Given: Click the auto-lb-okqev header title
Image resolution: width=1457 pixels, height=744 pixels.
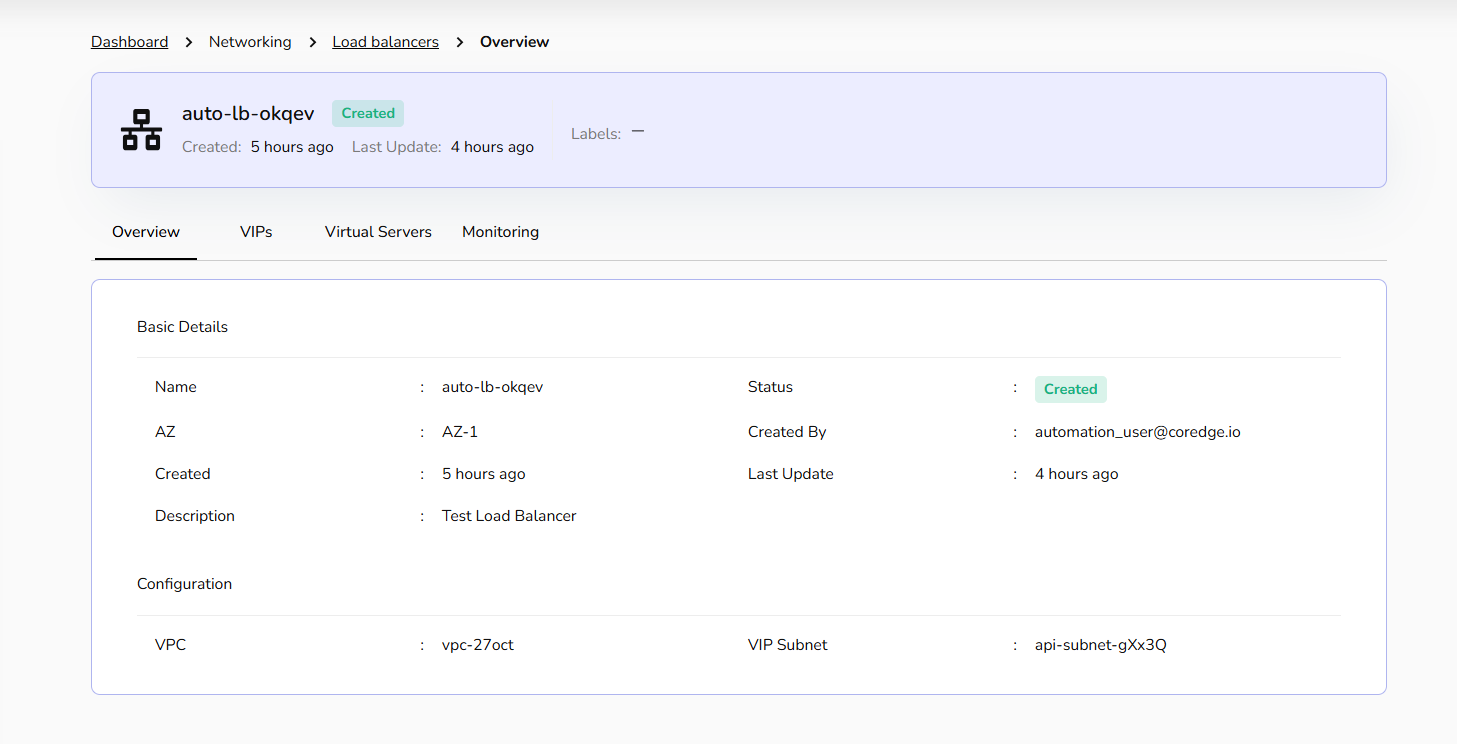Looking at the screenshot, I should click(x=248, y=113).
